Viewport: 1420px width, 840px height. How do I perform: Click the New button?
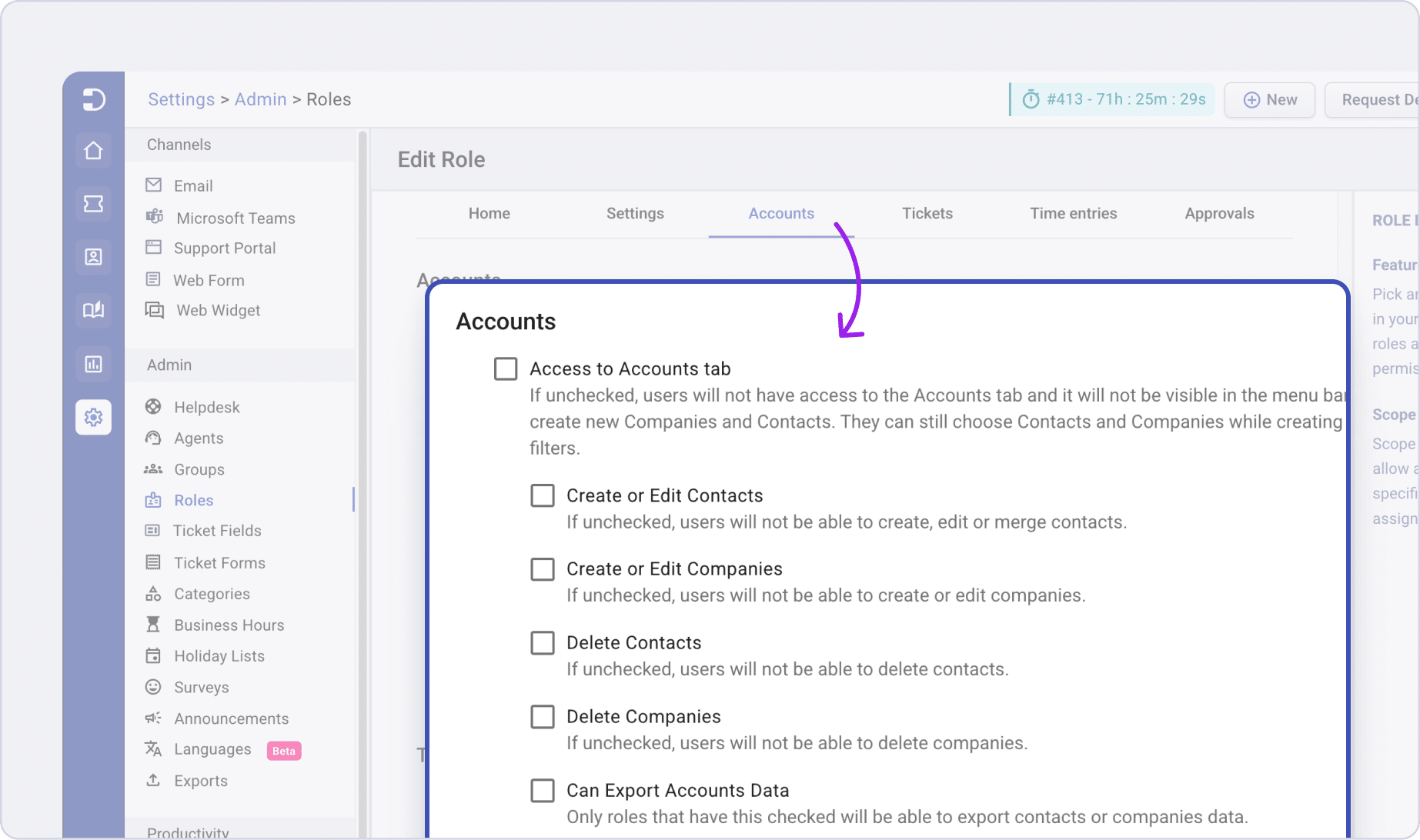click(1270, 100)
